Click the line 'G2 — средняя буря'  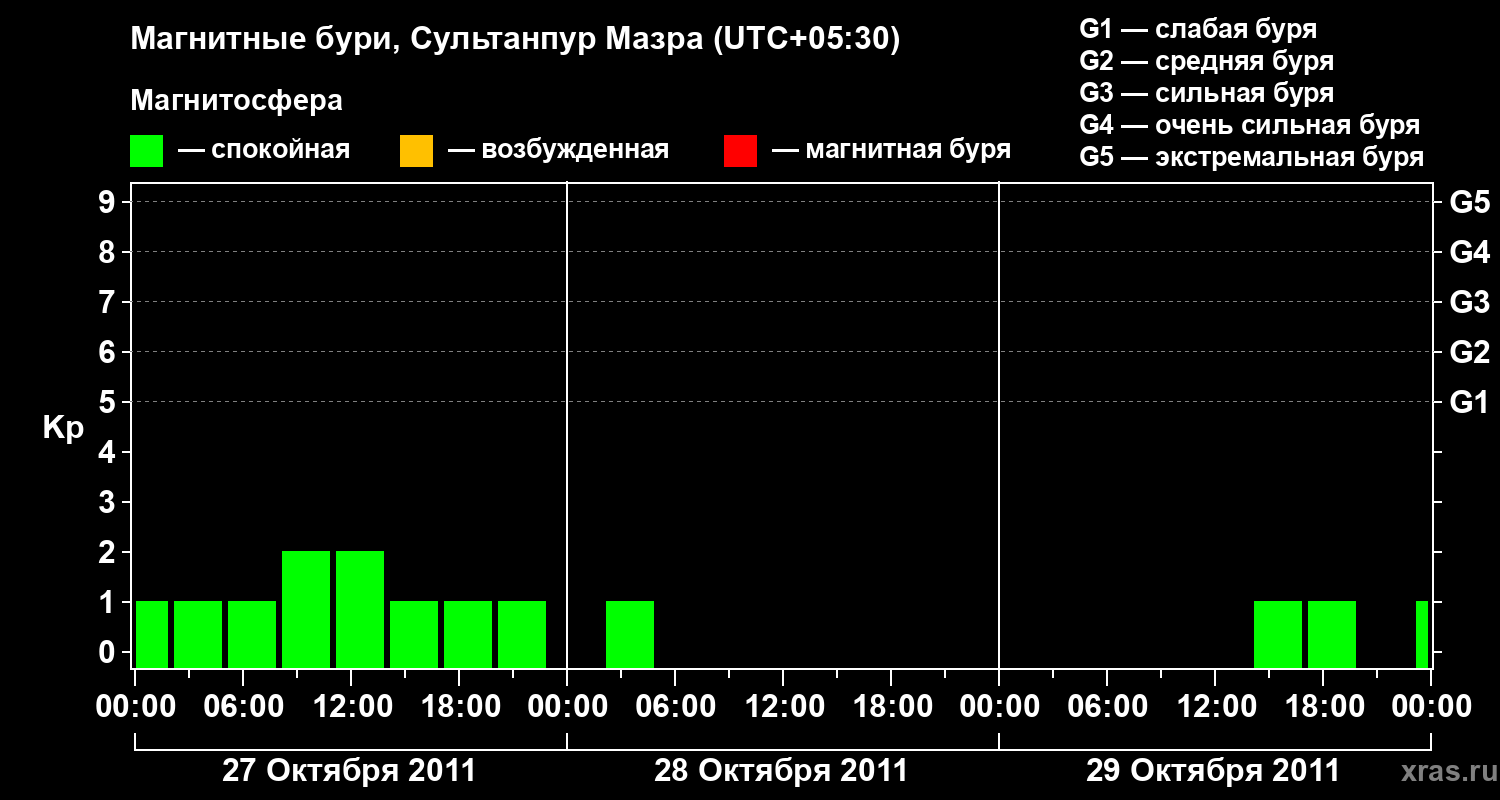coord(1207,61)
